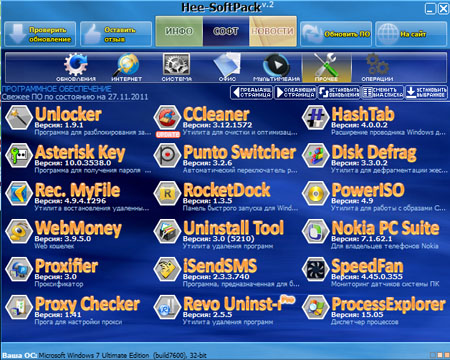Click the Проверить обновление button
Screen dimensions: 450x360
(40, 34)
